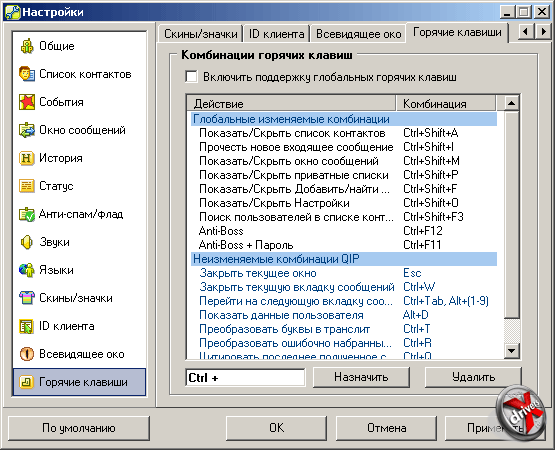Open the Список контактов settings section
Screen dimensions: 555x450
[x=80, y=74]
